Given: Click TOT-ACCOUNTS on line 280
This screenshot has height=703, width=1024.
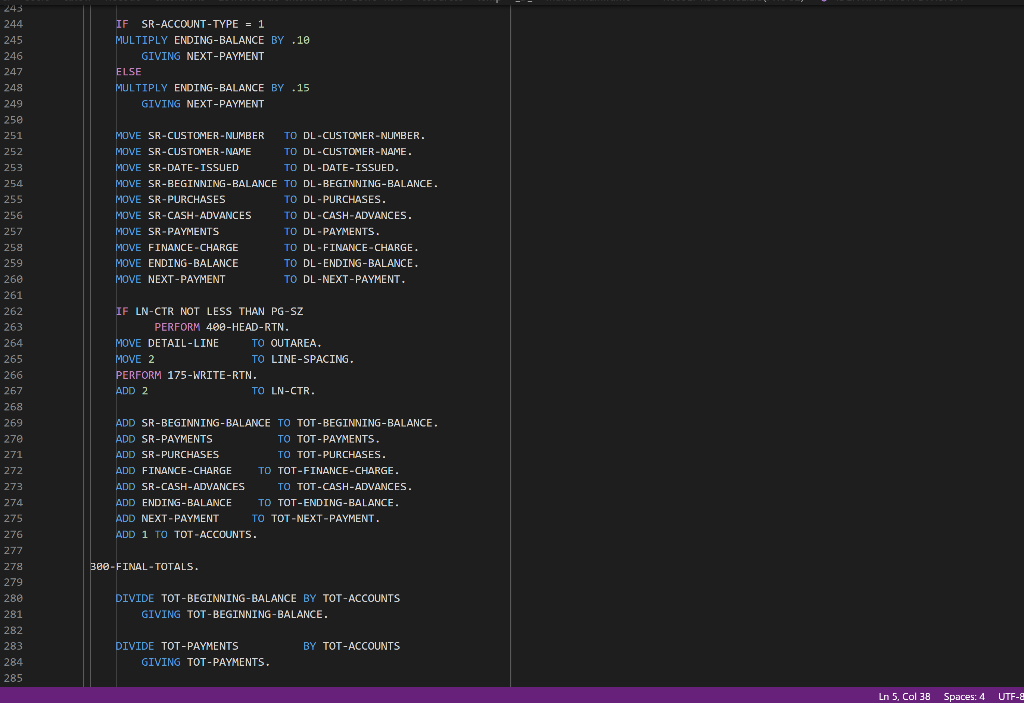Looking at the screenshot, I should tap(360, 598).
